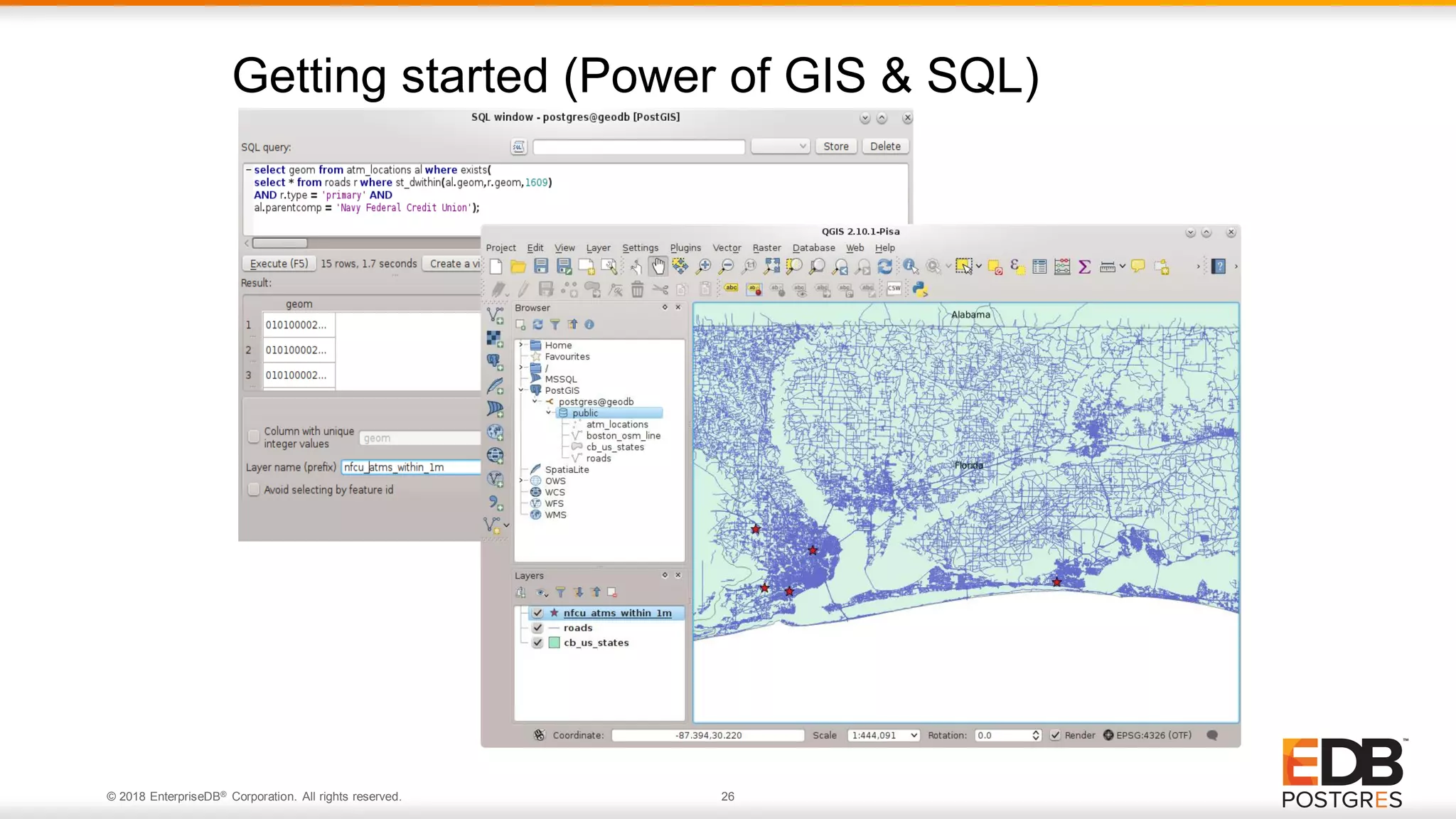Click the Zoom Full extent icon
This screenshot has height=819, width=1456.
pyautogui.click(x=771, y=267)
